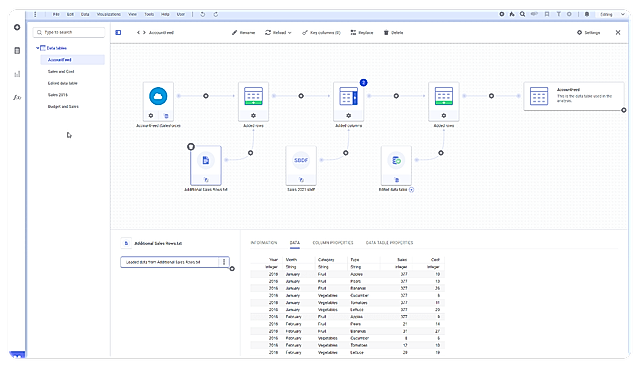Viewport: 640px width, 368px height.
Task: Open three-dots menu on Loaded data step
Action: 224,262
